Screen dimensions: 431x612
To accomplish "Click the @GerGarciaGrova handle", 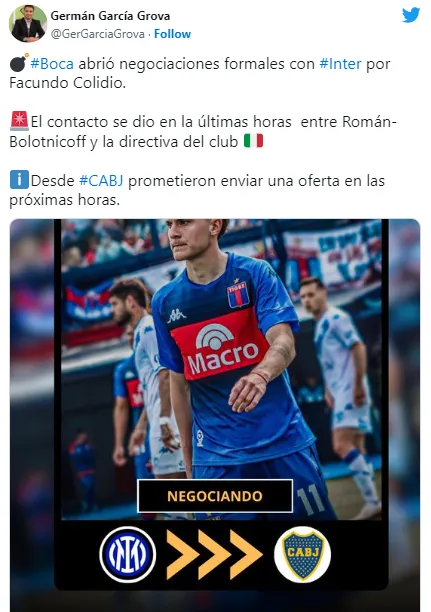I will (x=98, y=34).
